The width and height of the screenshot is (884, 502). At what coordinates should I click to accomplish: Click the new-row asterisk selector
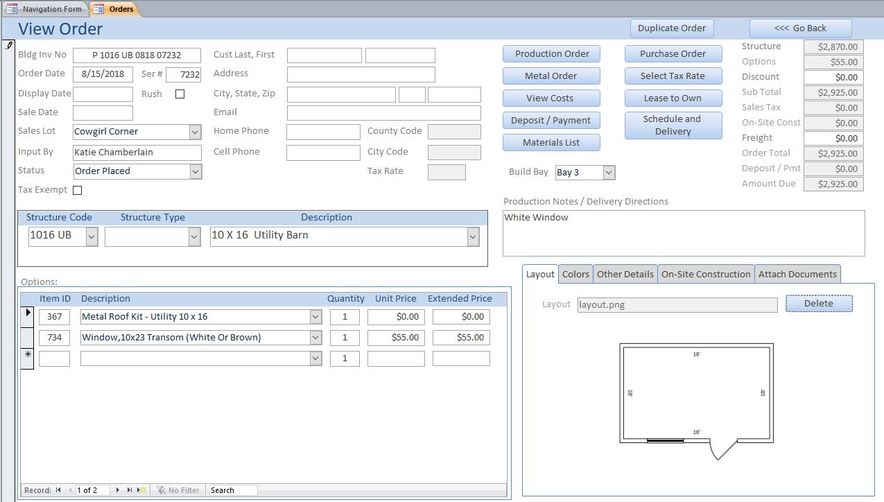(27, 358)
